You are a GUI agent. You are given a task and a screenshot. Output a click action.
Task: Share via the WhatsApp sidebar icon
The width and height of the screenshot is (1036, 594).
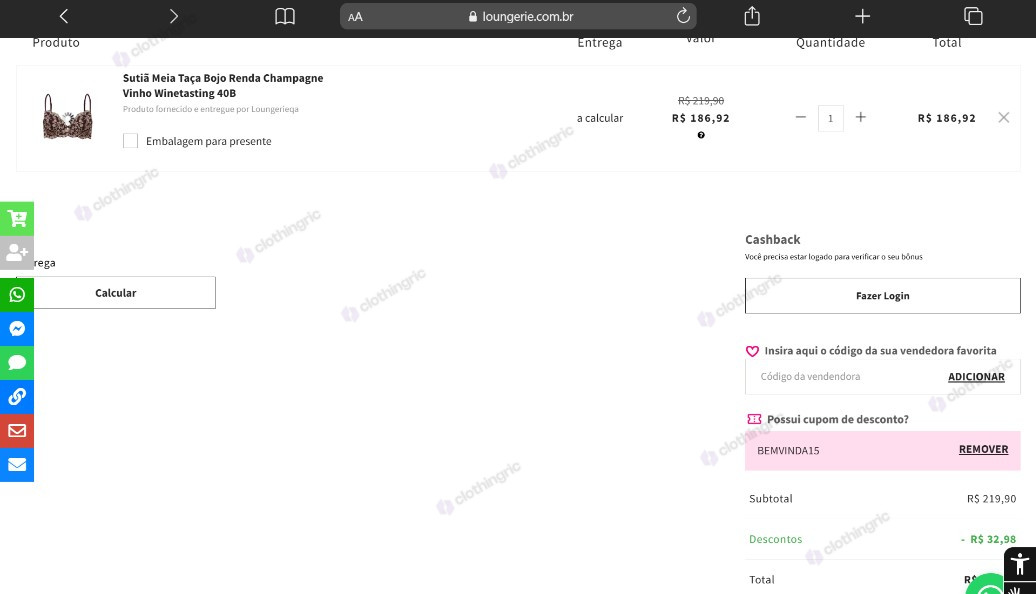17,295
